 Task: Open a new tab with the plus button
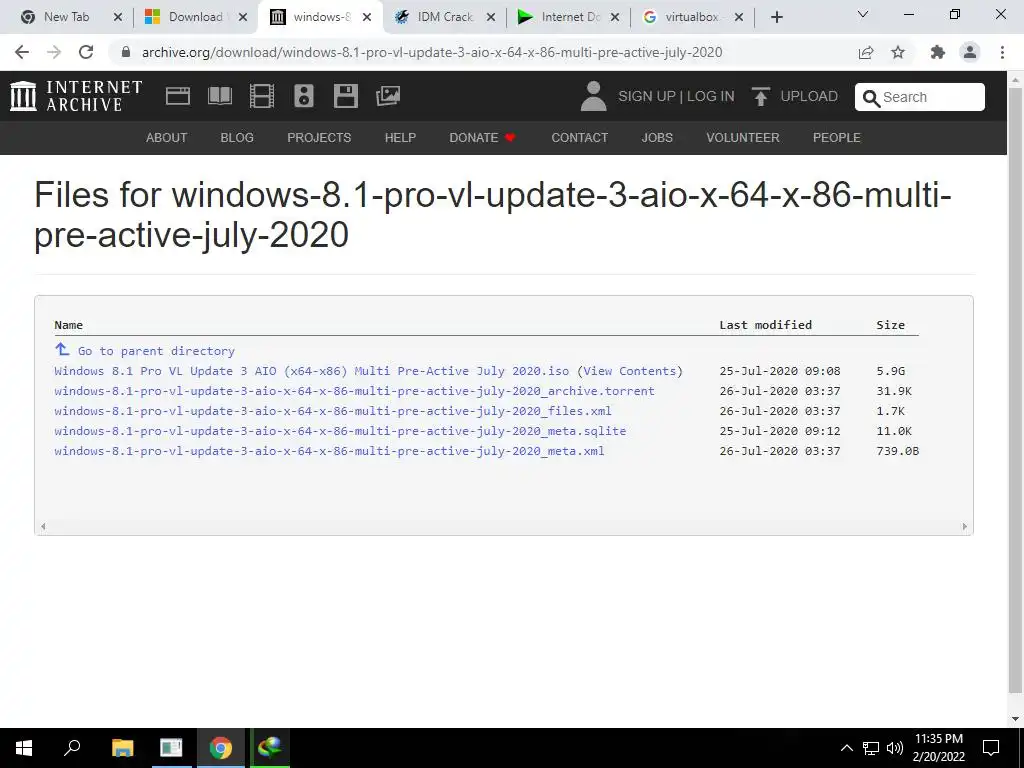pos(776,17)
